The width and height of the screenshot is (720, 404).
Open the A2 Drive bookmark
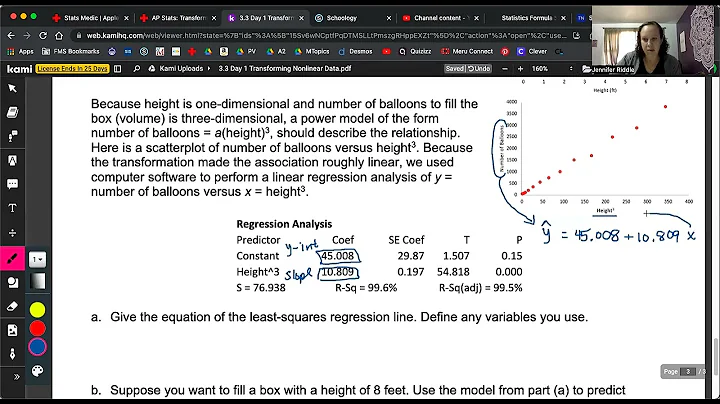(276, 51)
